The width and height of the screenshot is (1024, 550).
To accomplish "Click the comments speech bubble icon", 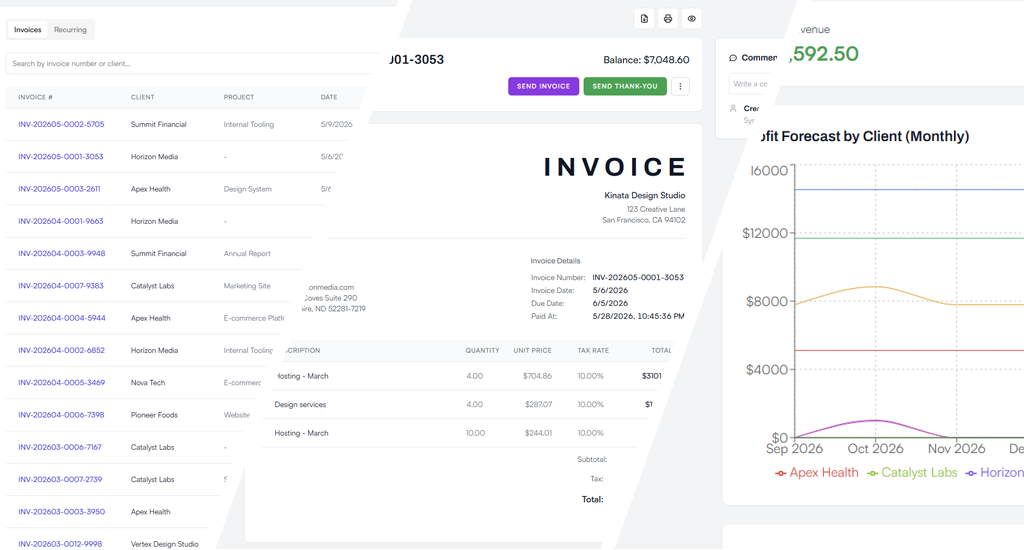I will coord(733,57).
